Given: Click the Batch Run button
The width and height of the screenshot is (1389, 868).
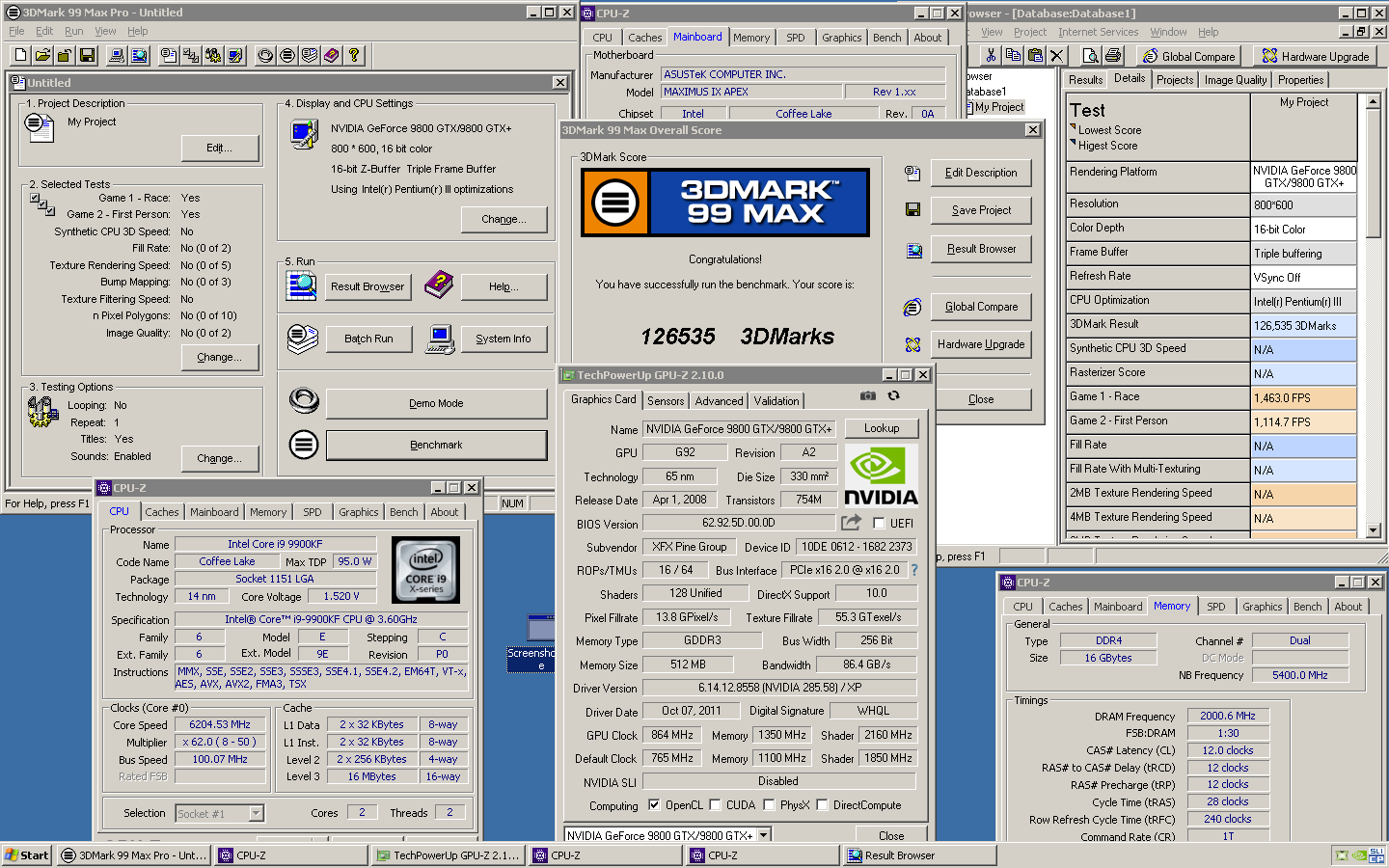Looking at the screenshot, I should tap(368, 339).
